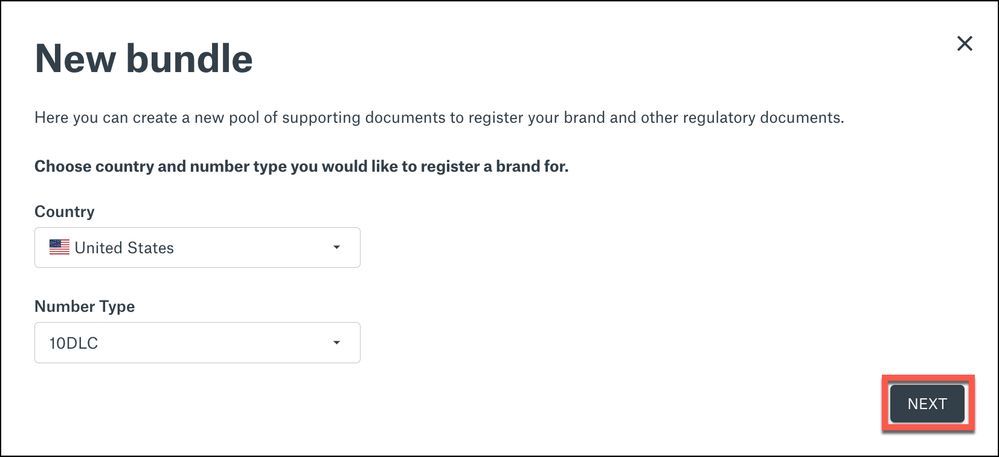
Task: Click the "Number Type" field label
Action: point(84,307)
